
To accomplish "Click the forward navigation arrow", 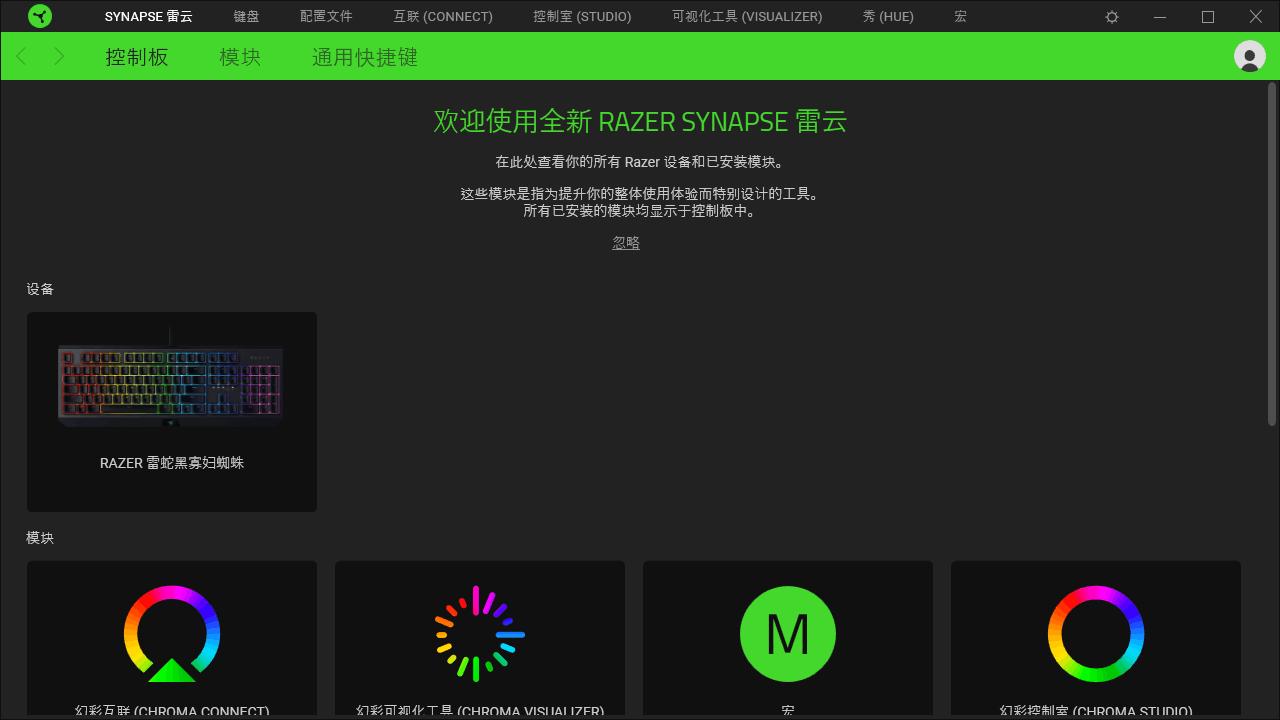I will pyautogui.click(x=59, y=56).
